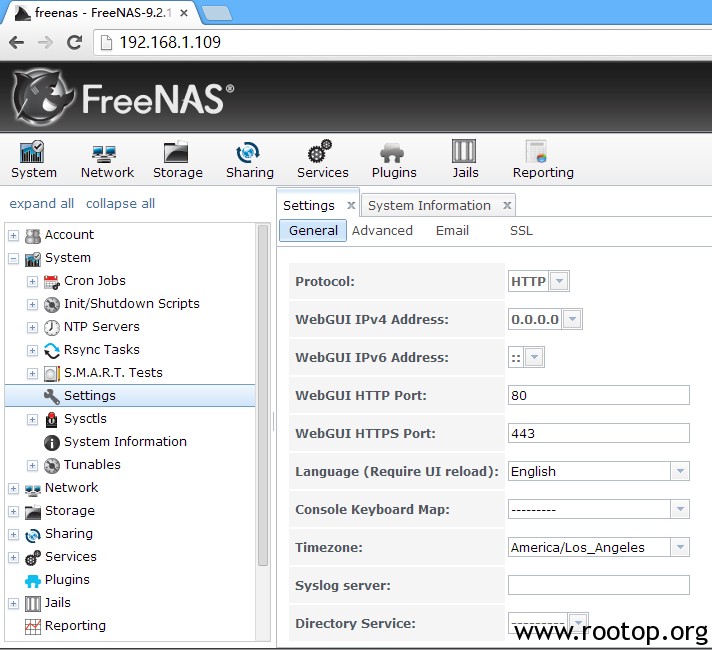
Task: Expand the Account tree node
Action: coord(14,235)
